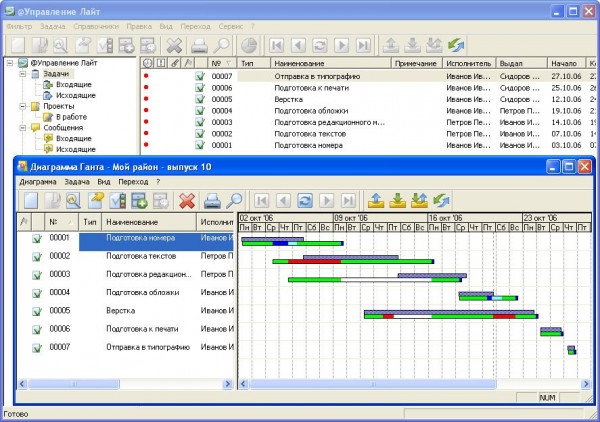The width and height of the screenshot is (600, 422).
Task: Click the delete X icon in main window toolbar
Action: pyautogui.click(x=174, y=46)
